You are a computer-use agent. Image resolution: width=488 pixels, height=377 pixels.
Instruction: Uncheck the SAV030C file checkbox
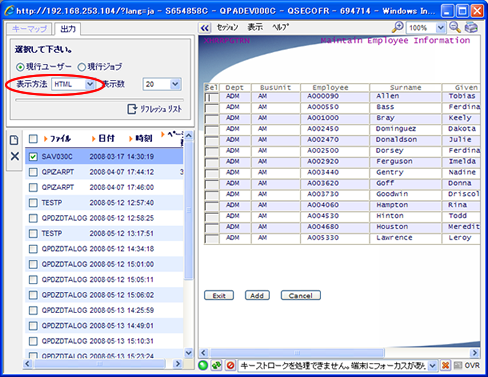pos(33,157)
